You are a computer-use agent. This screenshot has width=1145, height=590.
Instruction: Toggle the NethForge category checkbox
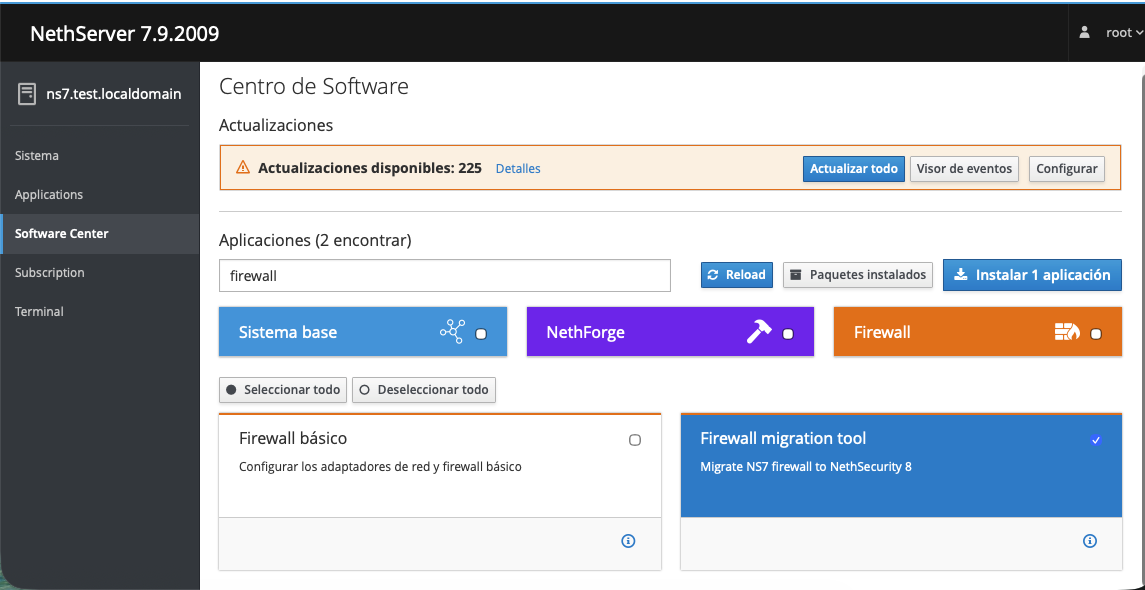pos(788,334)
